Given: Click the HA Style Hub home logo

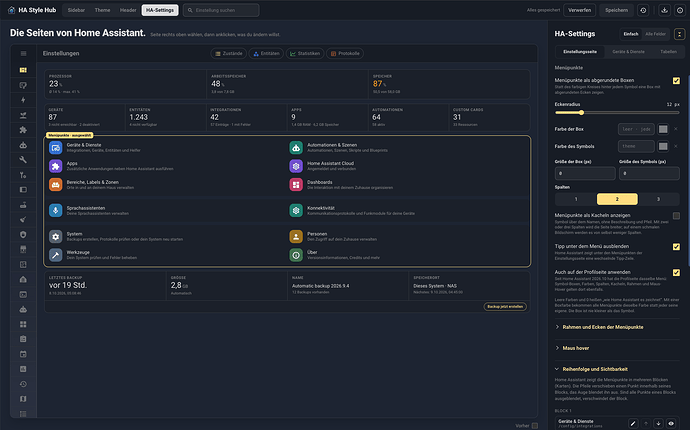Looking at the screenshot, I should click(x=11, y=10).
